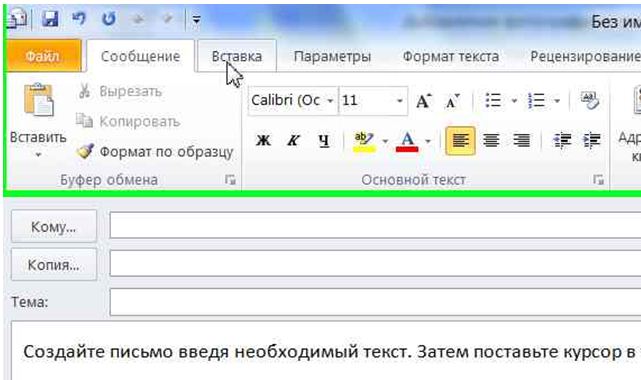Open the Буфер обмена dialog launcher
This screenshot has width=641, height=380.
tap(230, 179)
